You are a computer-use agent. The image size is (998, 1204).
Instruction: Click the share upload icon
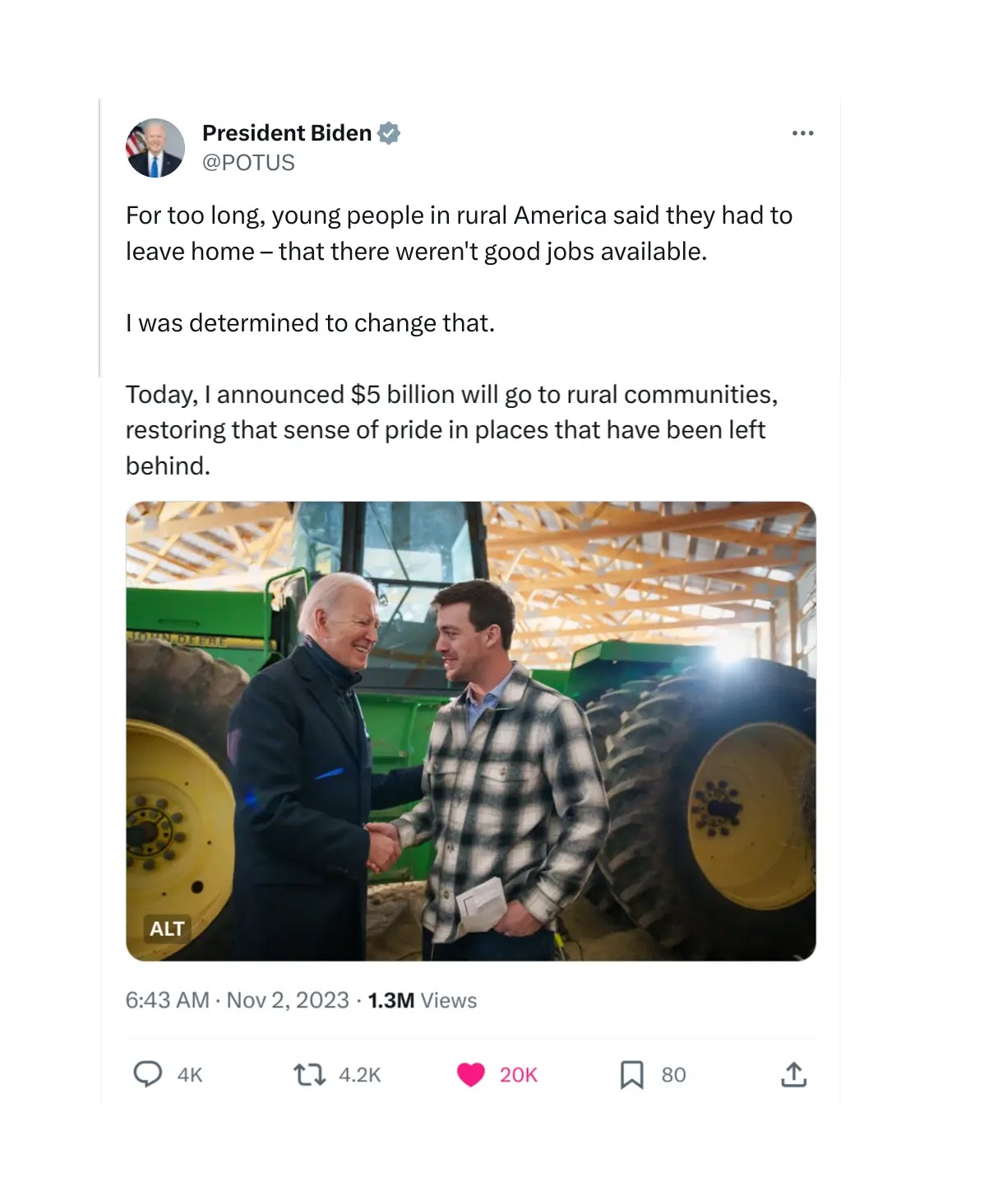click(x=793, y=1074)
